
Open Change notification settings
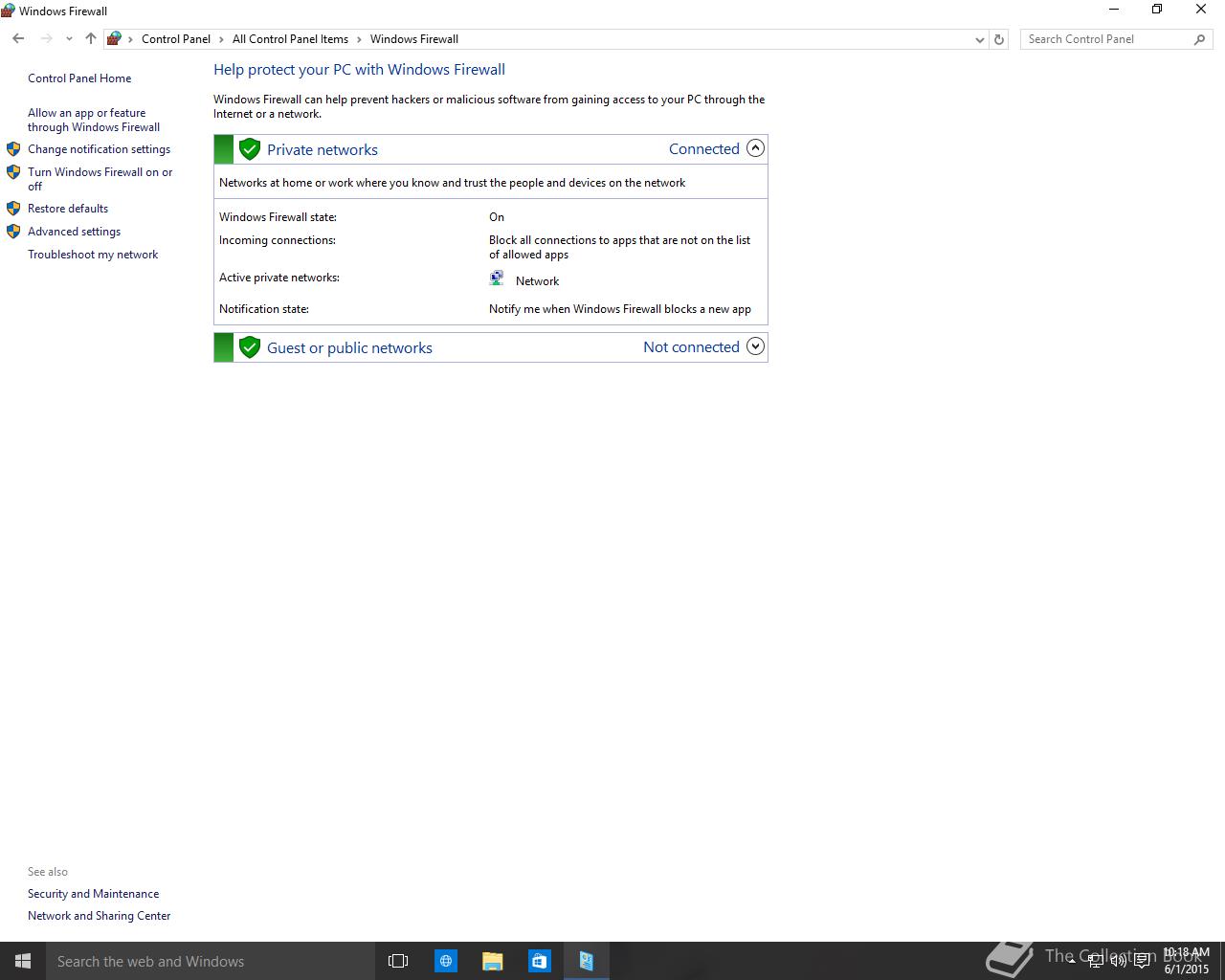pyautogui.click(x=99, y=149)
